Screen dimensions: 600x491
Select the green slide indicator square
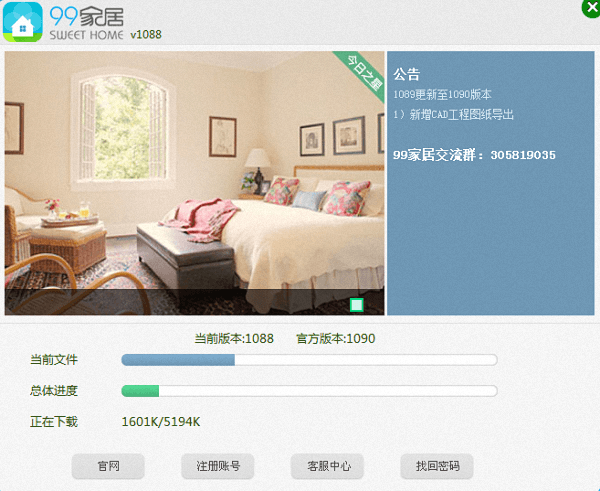357,305
